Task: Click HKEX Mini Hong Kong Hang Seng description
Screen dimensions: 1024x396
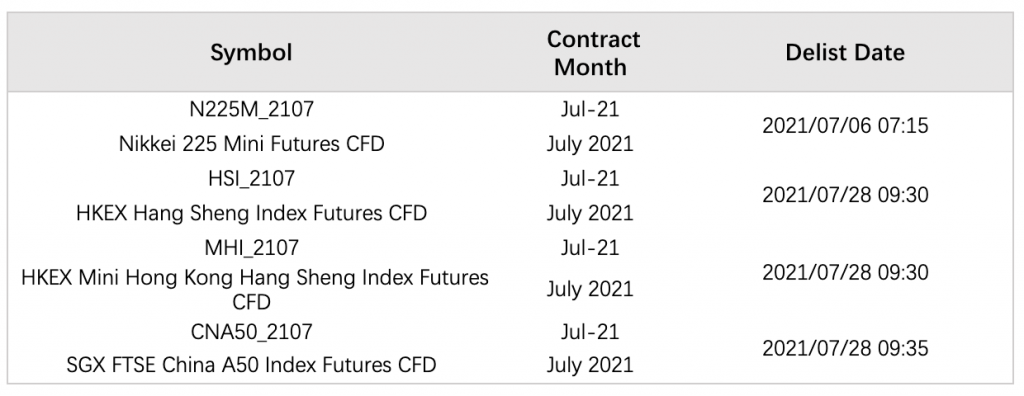Action: click(255, 289)
